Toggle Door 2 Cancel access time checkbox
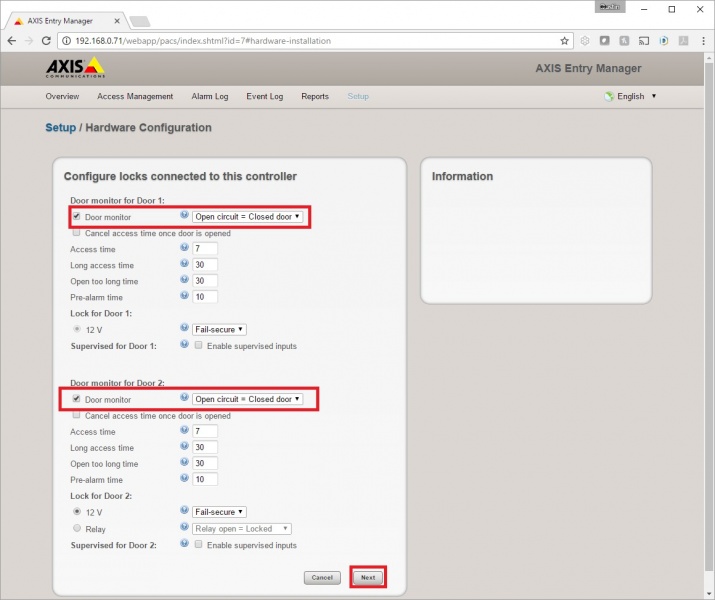The width and height of the screenshot is (715, 600). pyautogui.click(x=77, y=415)
